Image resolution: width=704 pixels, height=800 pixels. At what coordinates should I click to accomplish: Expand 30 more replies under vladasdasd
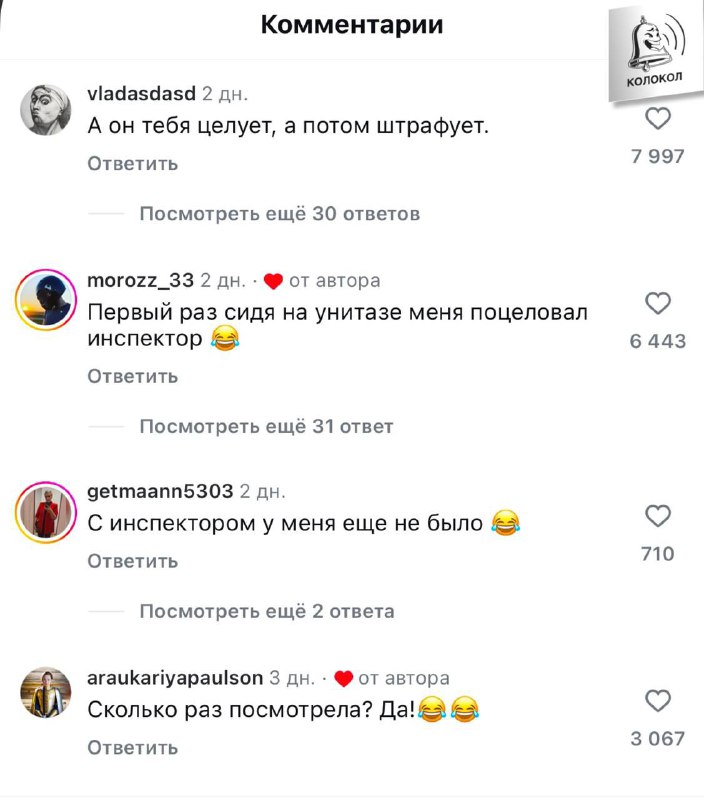tap(280, 214)
